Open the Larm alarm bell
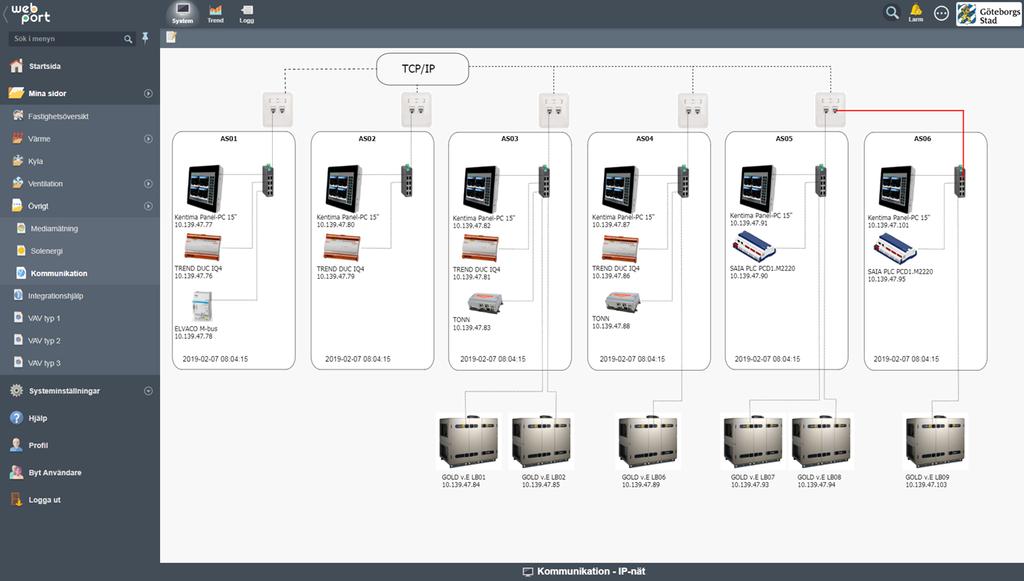Image resolution: width=1024 pixels, height=581 pixels. click(916, 13)
